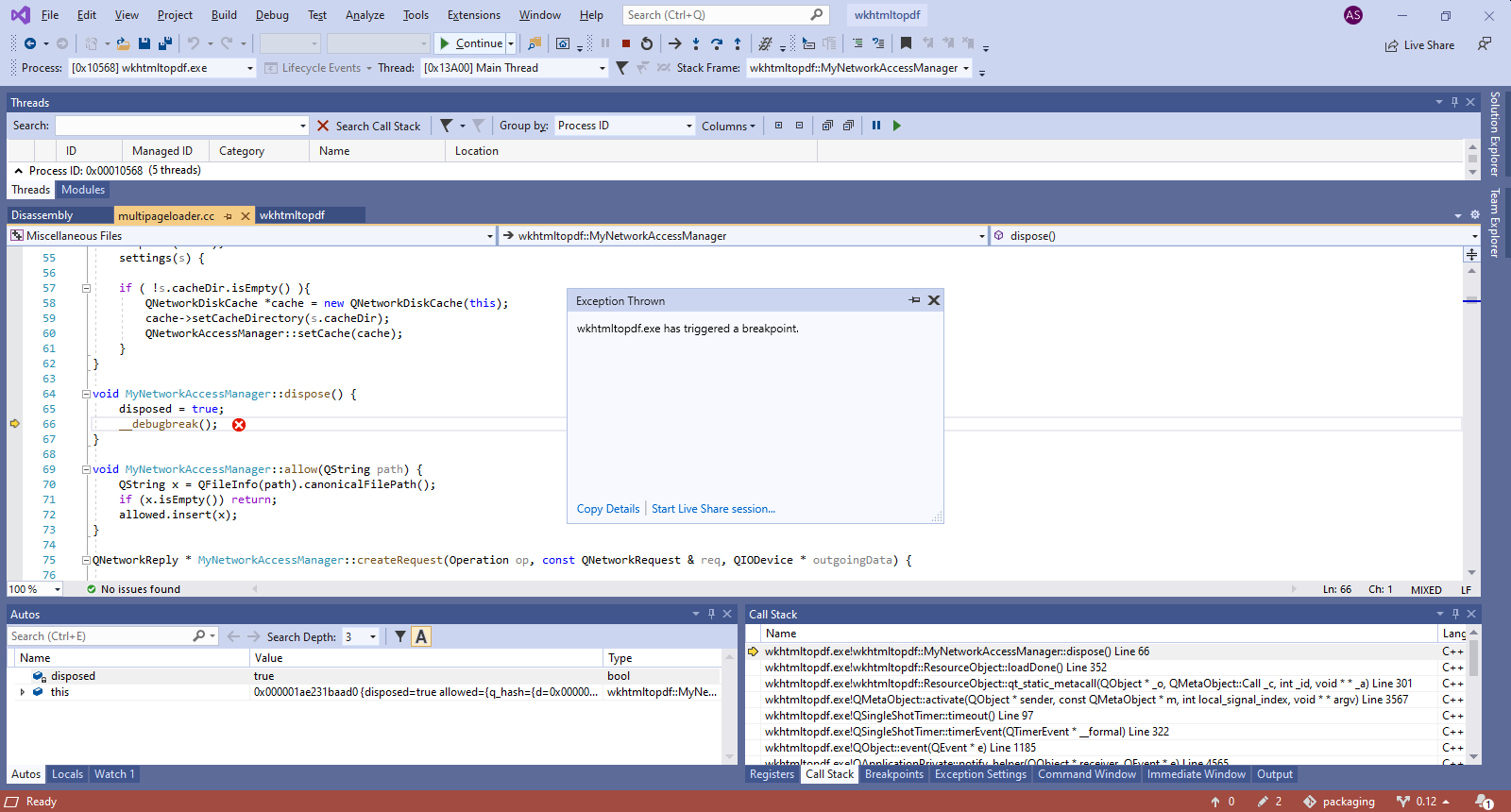Click the thread filter funnel beside Thread dropdown
This screenshot has width=1511, height=812.
click(x=621, y=68)
